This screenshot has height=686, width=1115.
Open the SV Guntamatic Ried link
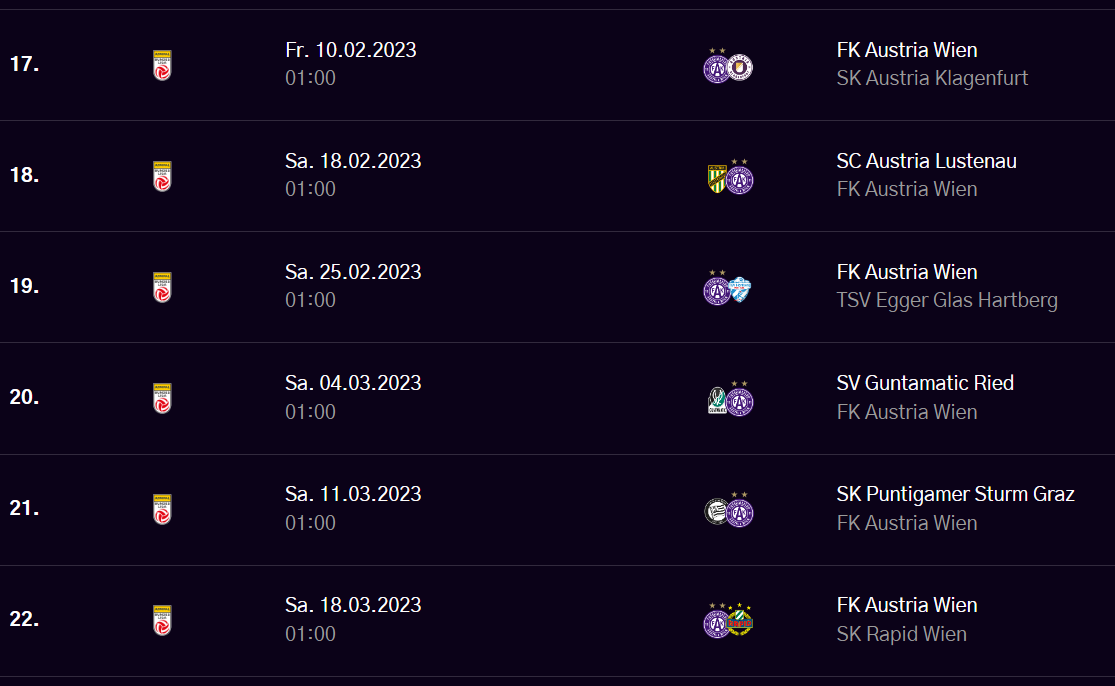(x=925, y=383)
